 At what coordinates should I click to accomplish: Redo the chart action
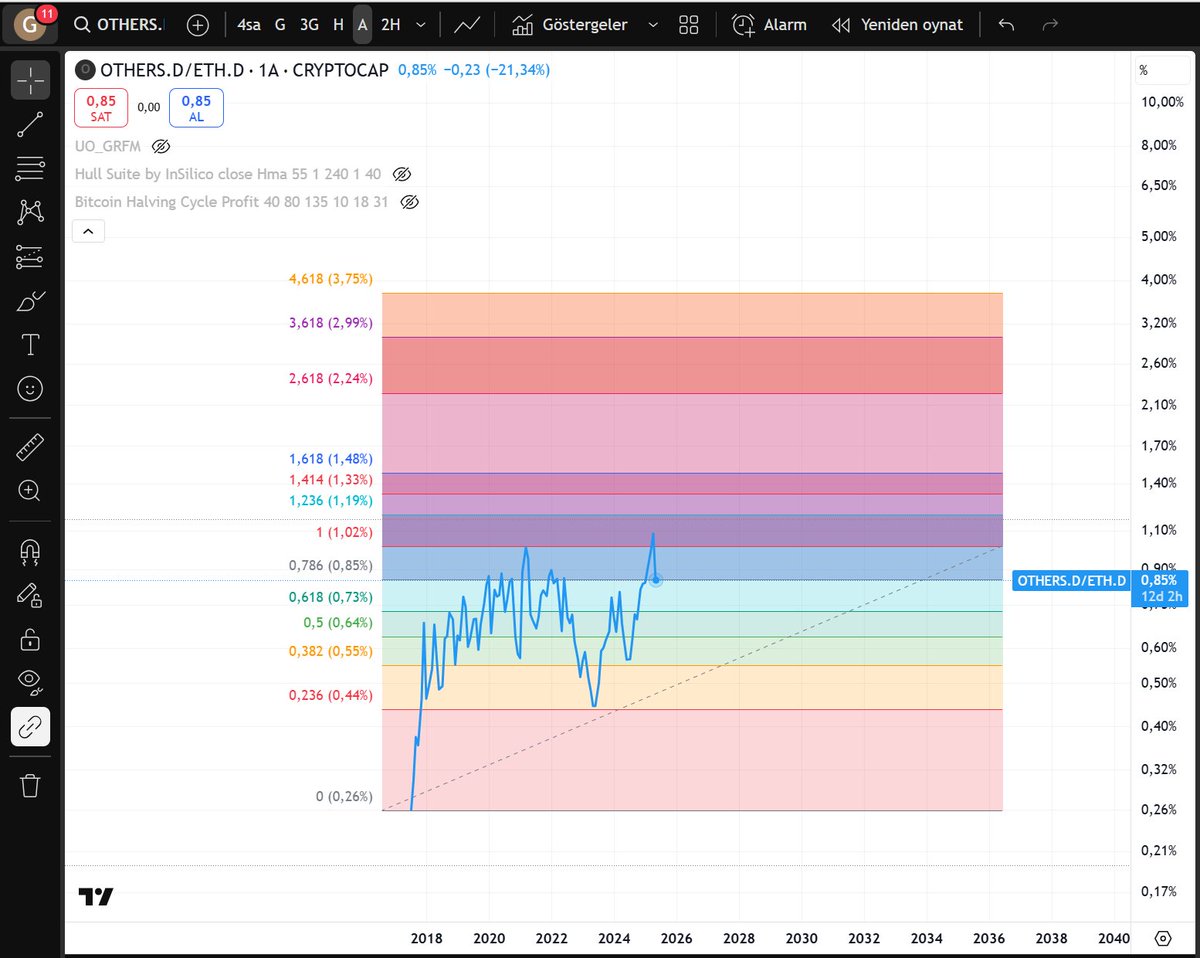[x=1050, y=25]
